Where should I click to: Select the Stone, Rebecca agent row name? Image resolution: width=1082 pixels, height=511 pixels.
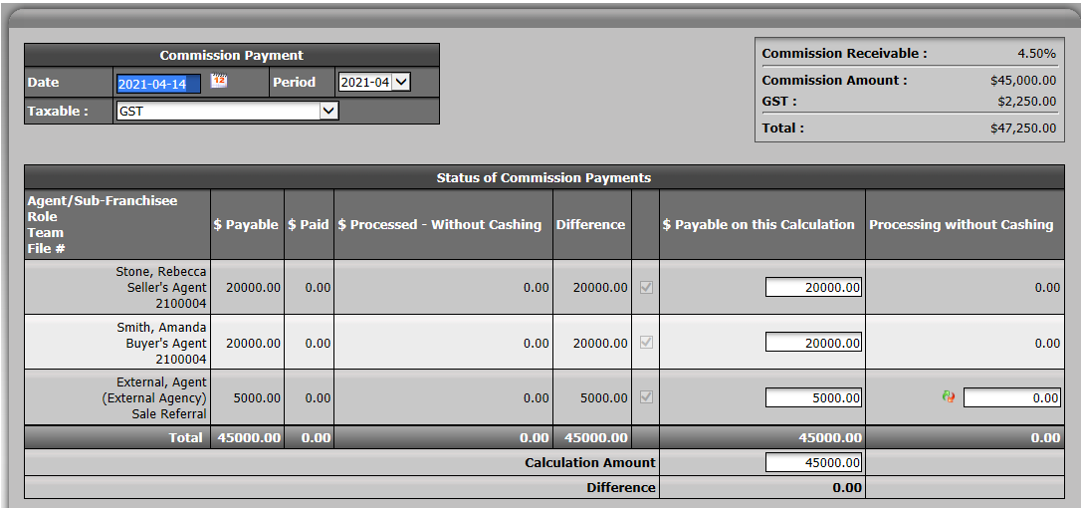pos(161,272)
